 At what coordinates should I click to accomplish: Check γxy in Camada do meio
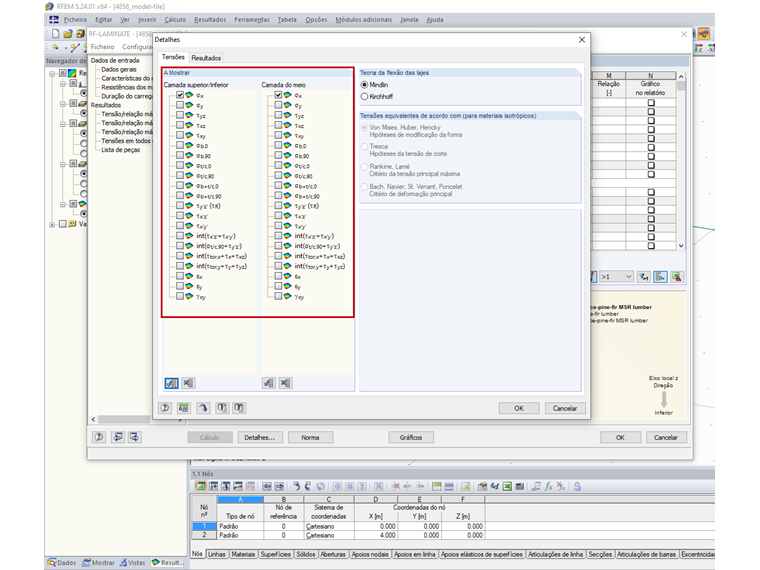(278, 296)
